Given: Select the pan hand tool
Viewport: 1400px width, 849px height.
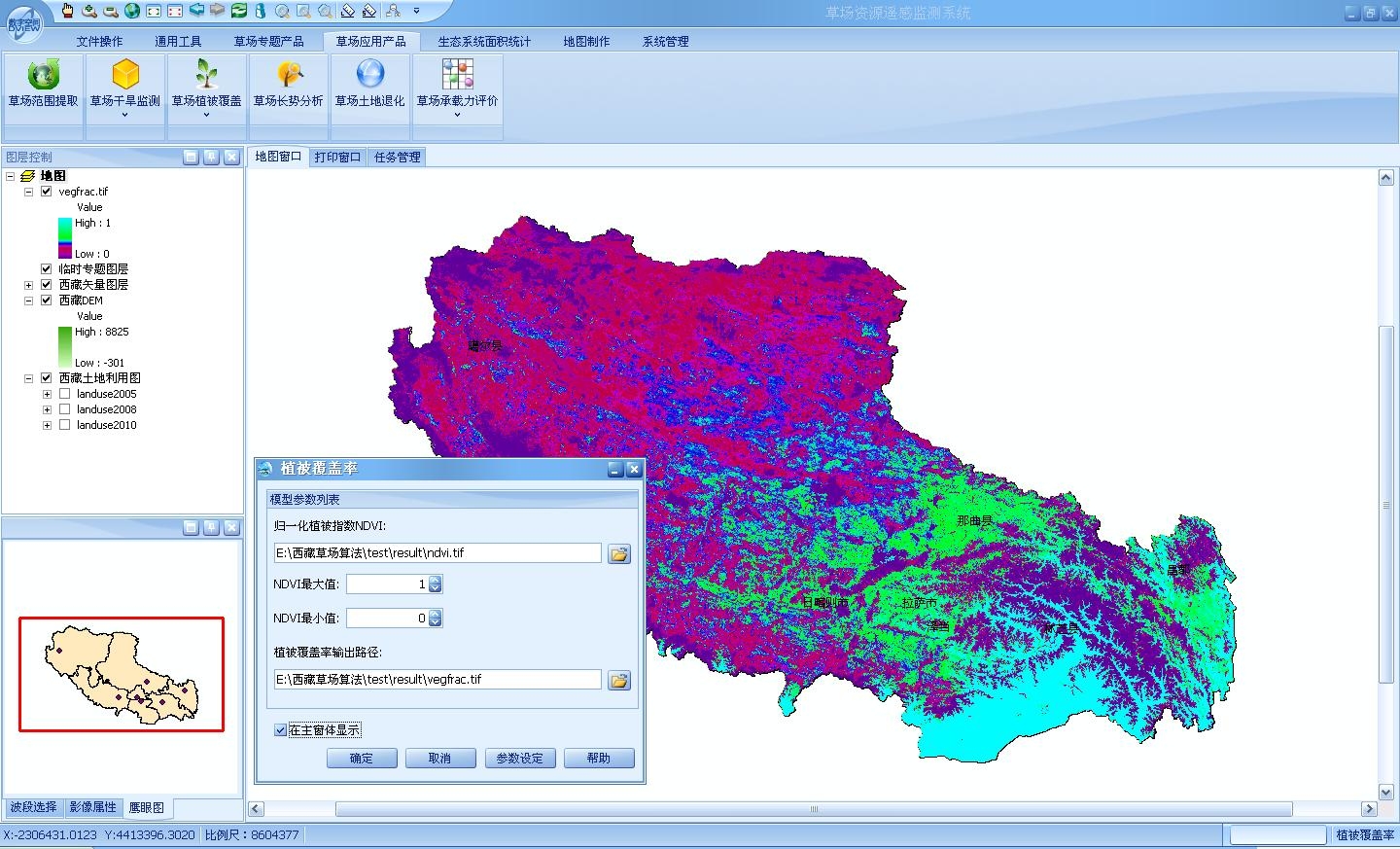Looking at the screenshot, I should click(x=67, y=11).
